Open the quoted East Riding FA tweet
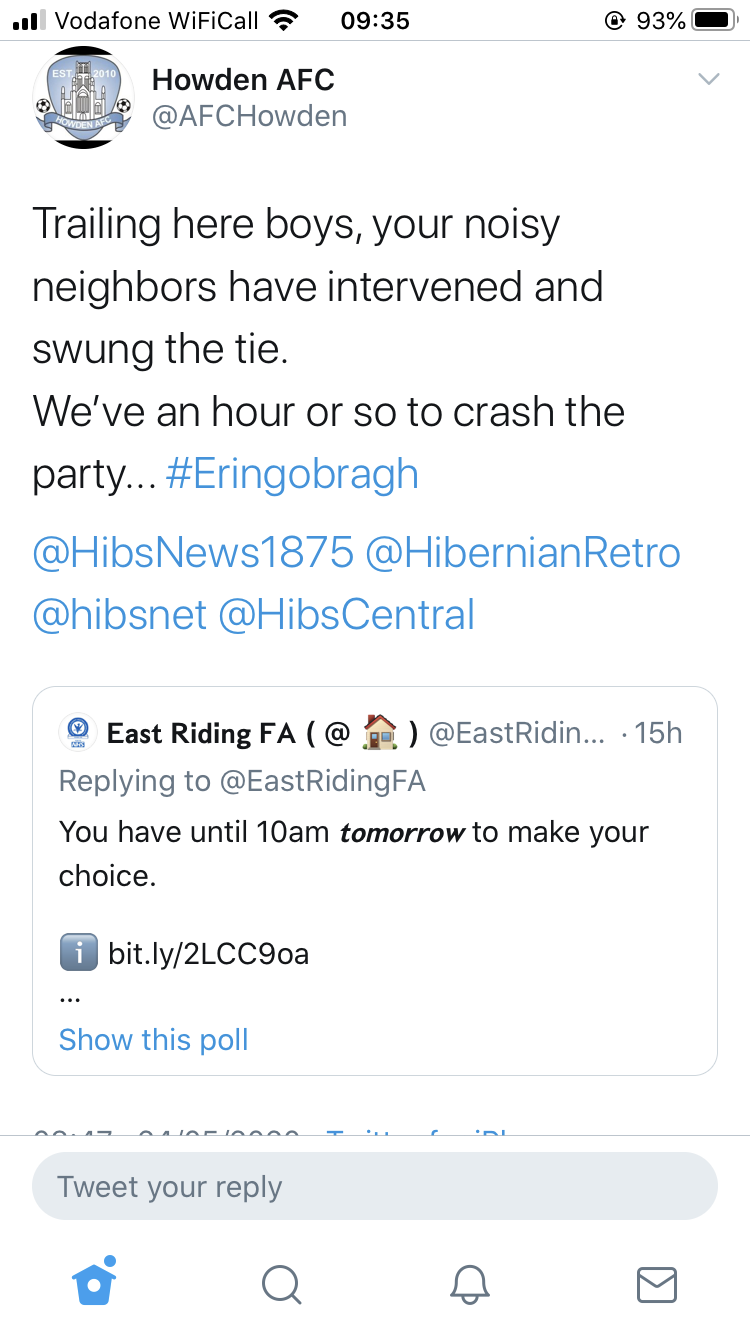 375,881
